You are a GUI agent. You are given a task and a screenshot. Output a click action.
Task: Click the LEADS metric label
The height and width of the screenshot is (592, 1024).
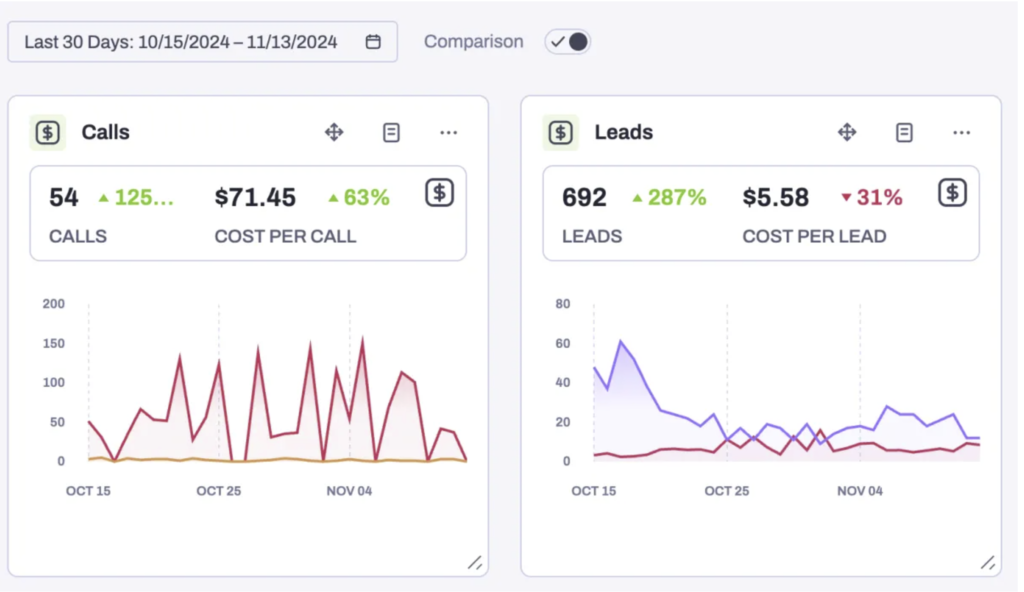pos(592,236)
